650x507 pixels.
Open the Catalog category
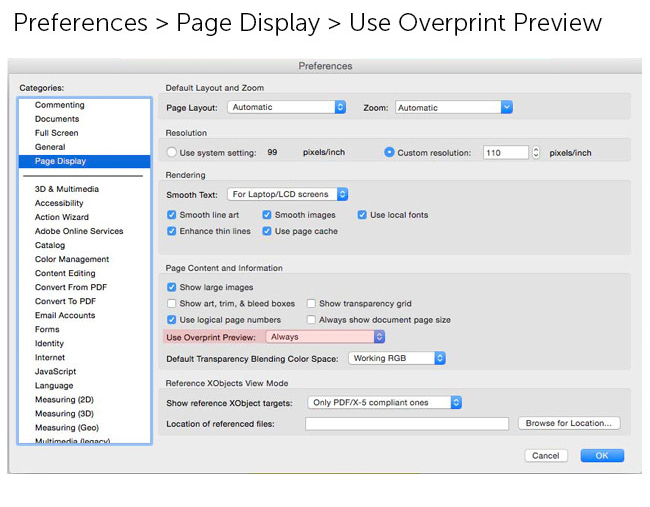[x=50, y=245]
